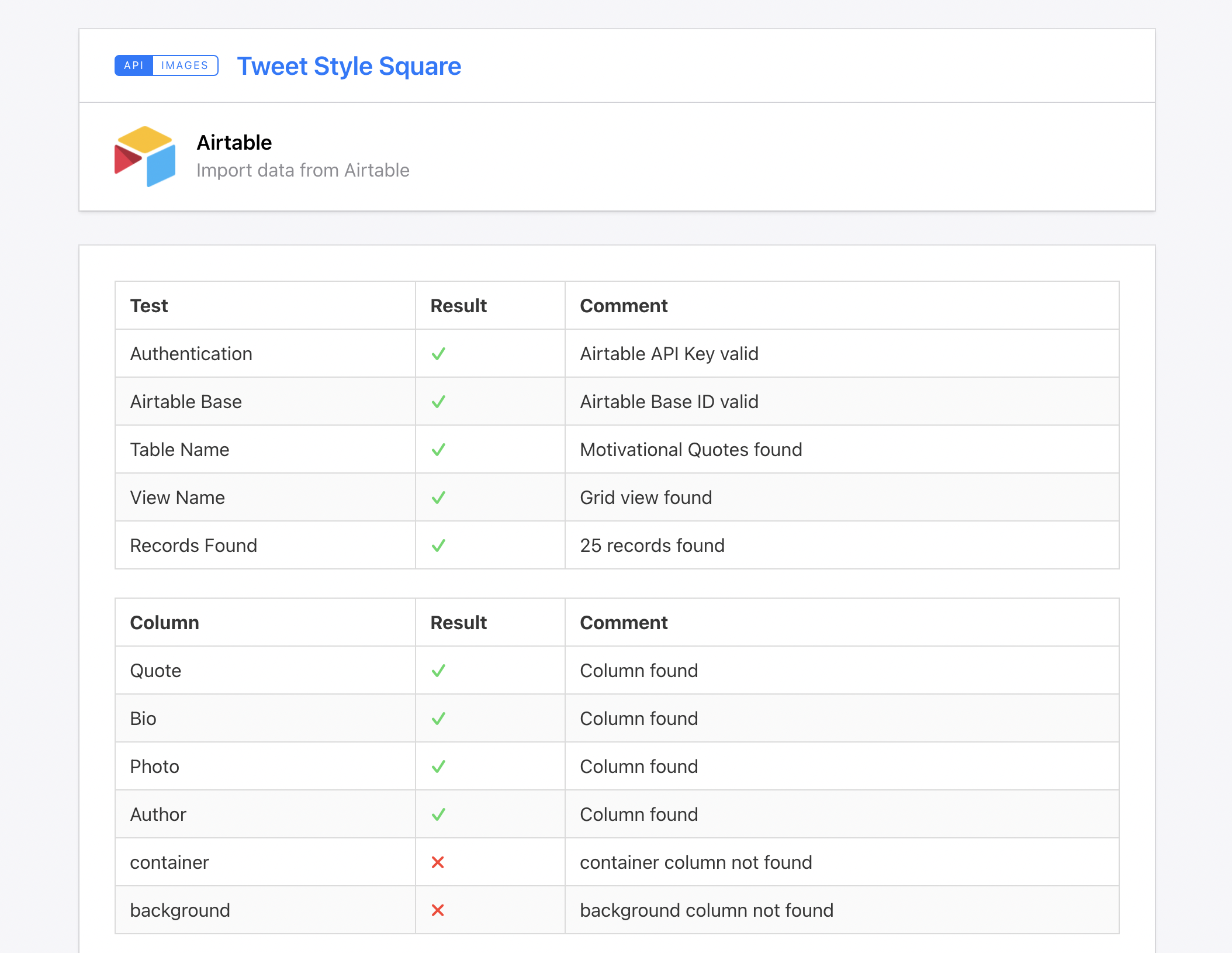The height and width of the screenshot is (953, 1232).
Task: Click the Airtable logo icon
Action: tap(145, 157)
